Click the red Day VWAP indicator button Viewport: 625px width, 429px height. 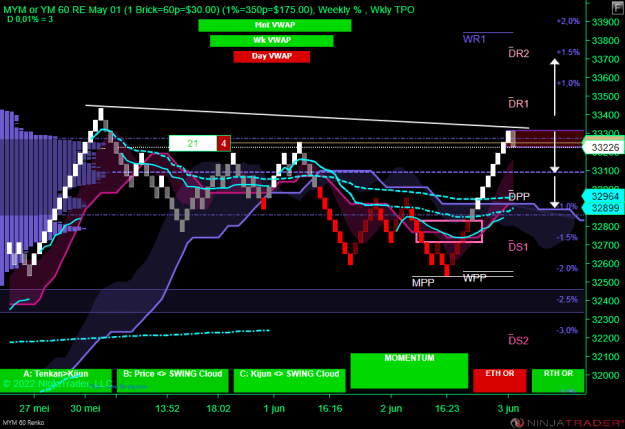[x=271, y=56]
